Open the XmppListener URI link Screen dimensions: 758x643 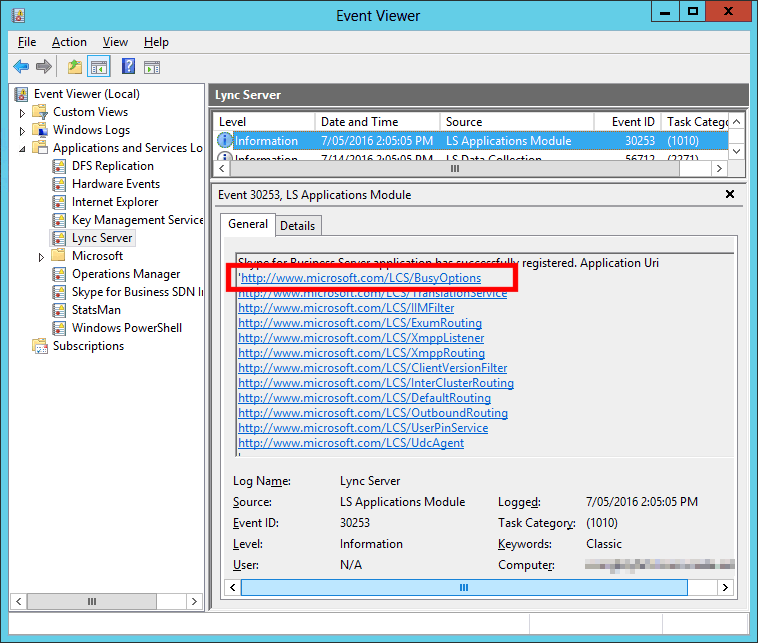(x=361, y=338)
